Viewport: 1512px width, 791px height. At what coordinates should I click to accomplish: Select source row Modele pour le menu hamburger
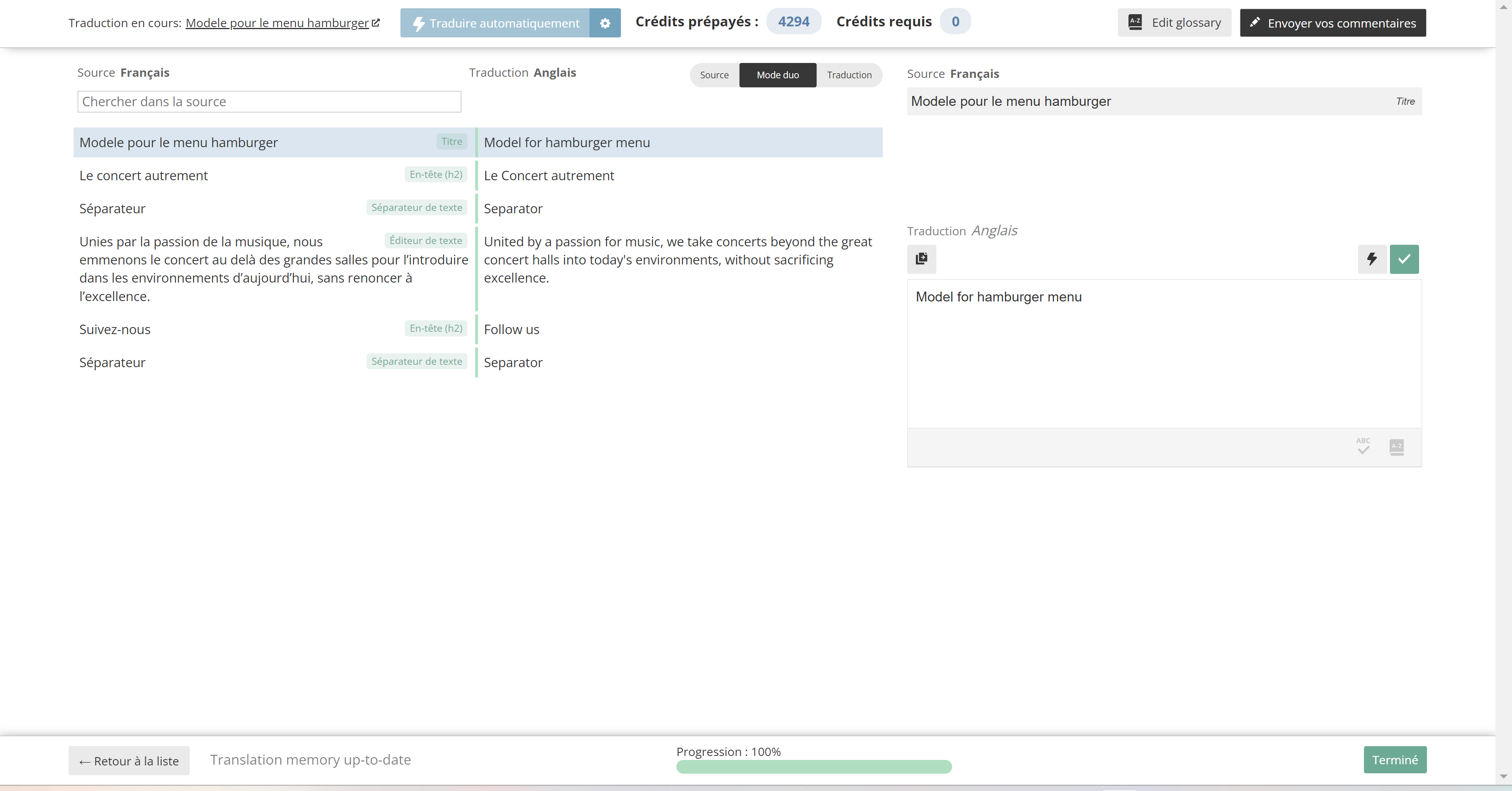coord(274,142)
